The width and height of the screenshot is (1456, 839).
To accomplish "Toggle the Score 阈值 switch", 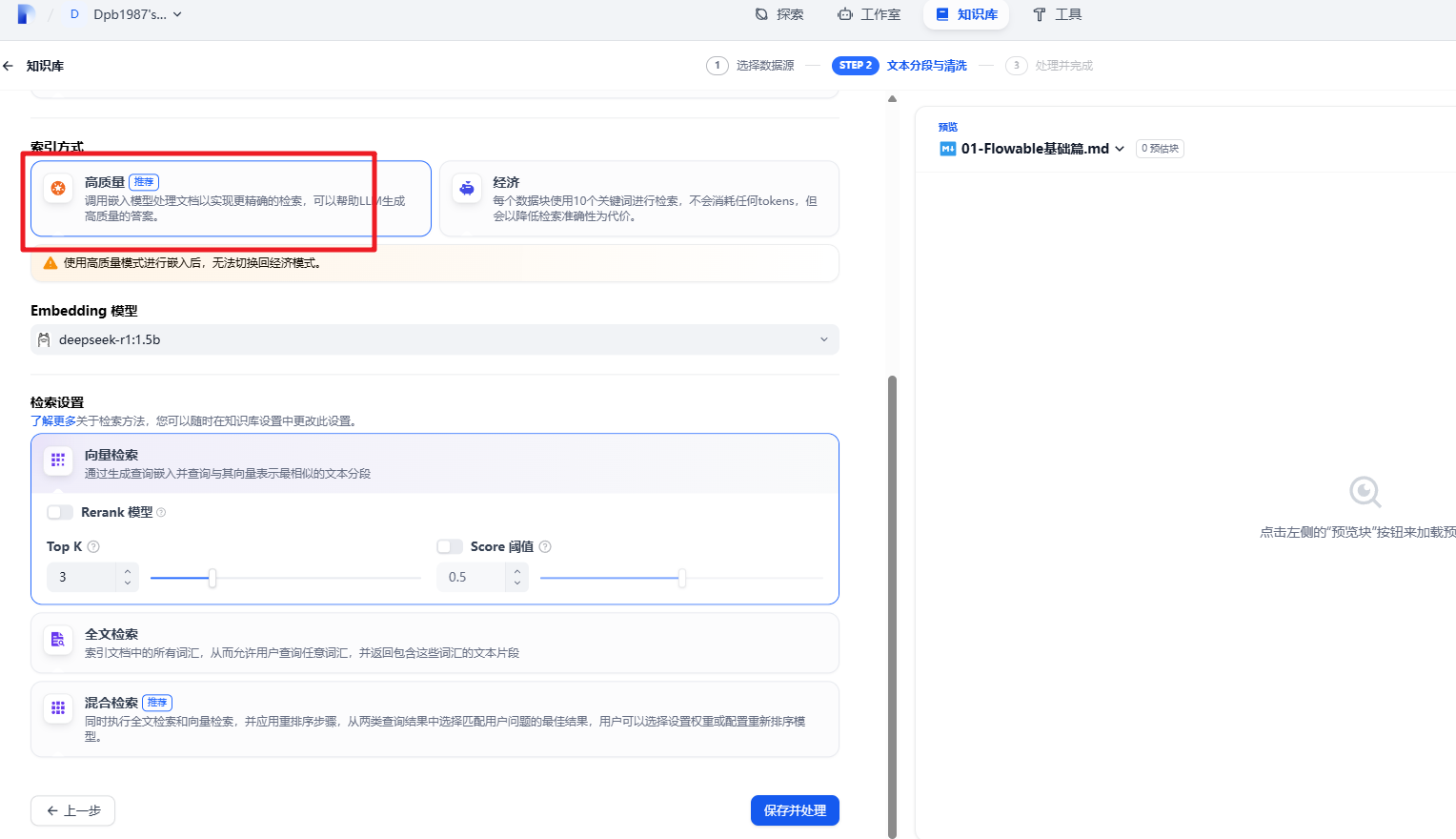I will click(450, 546).
